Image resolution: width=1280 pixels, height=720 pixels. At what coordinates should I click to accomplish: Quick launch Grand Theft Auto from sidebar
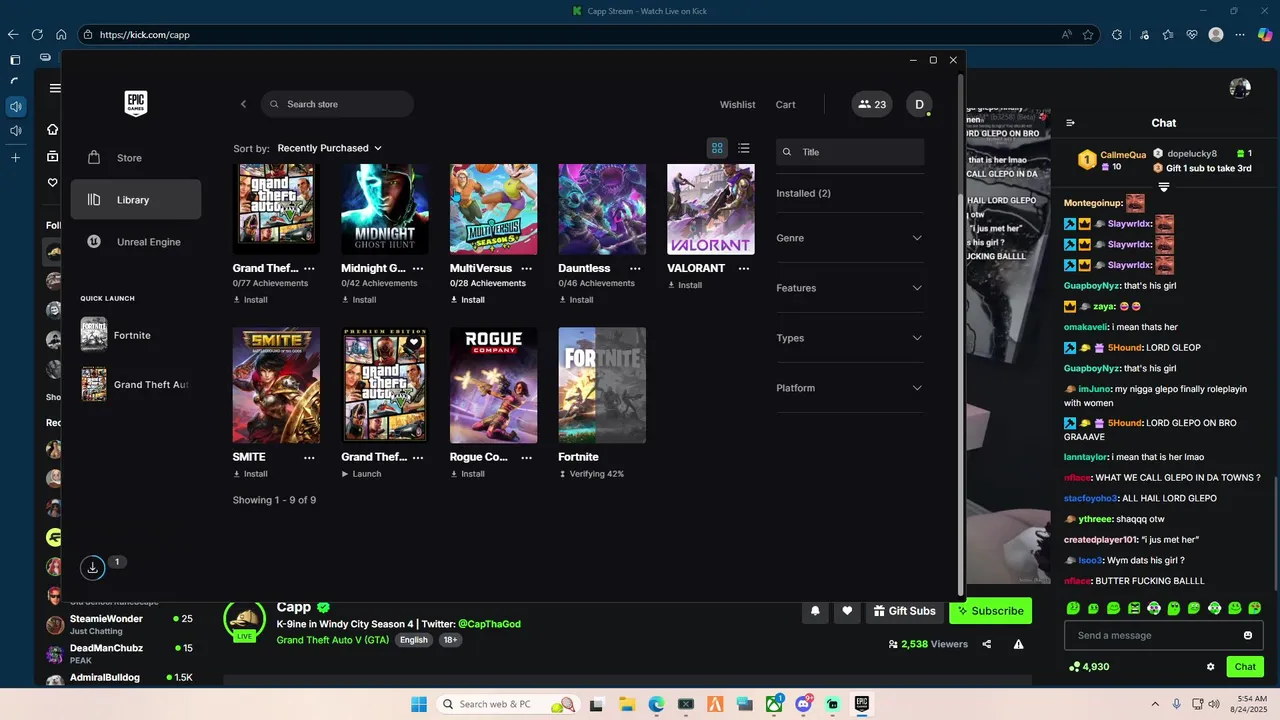[x=136, y=384]
